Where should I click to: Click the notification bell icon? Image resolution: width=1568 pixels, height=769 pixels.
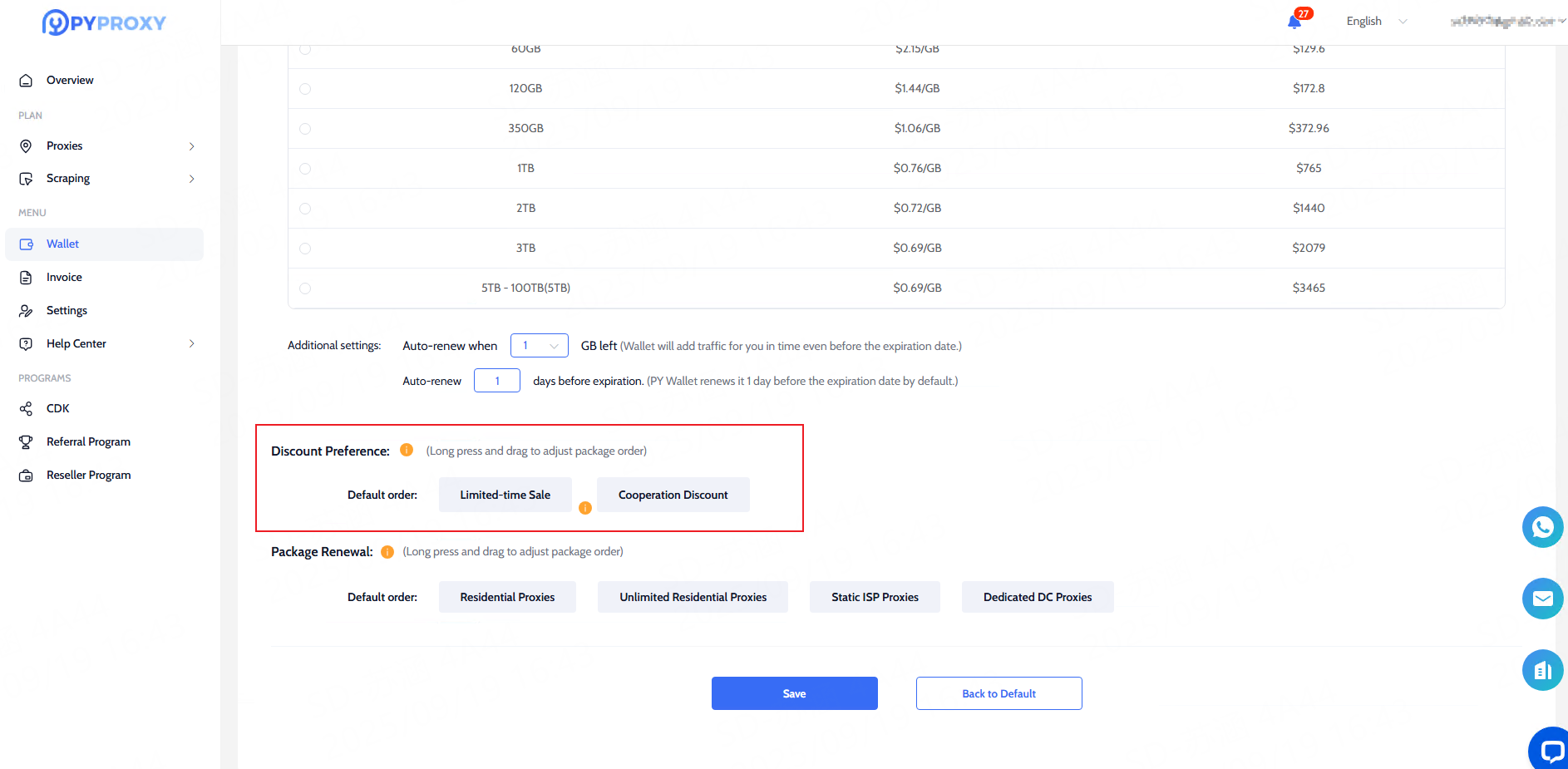click(1294, 22)
